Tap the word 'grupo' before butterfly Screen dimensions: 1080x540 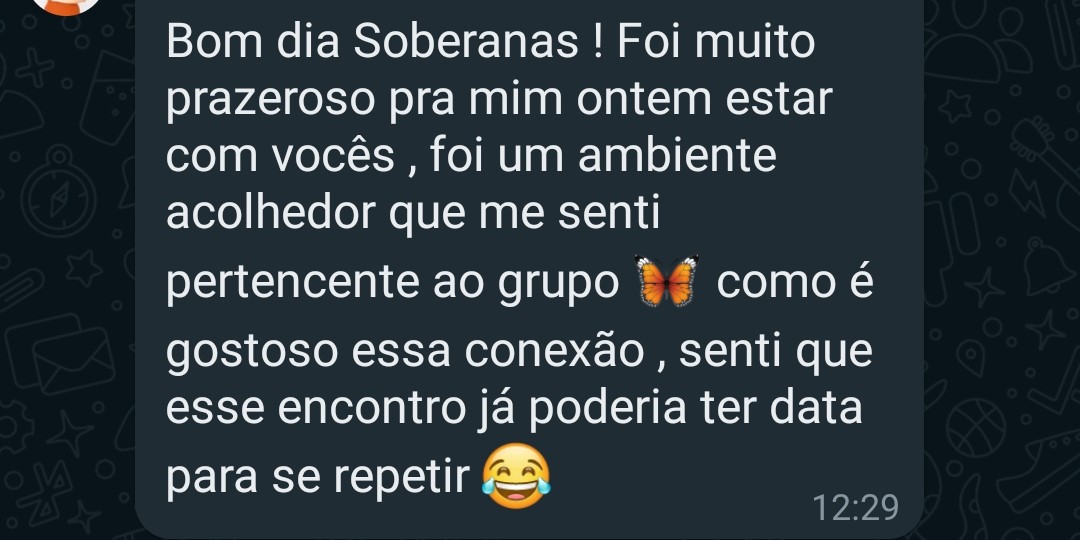[x=559, y=284]
